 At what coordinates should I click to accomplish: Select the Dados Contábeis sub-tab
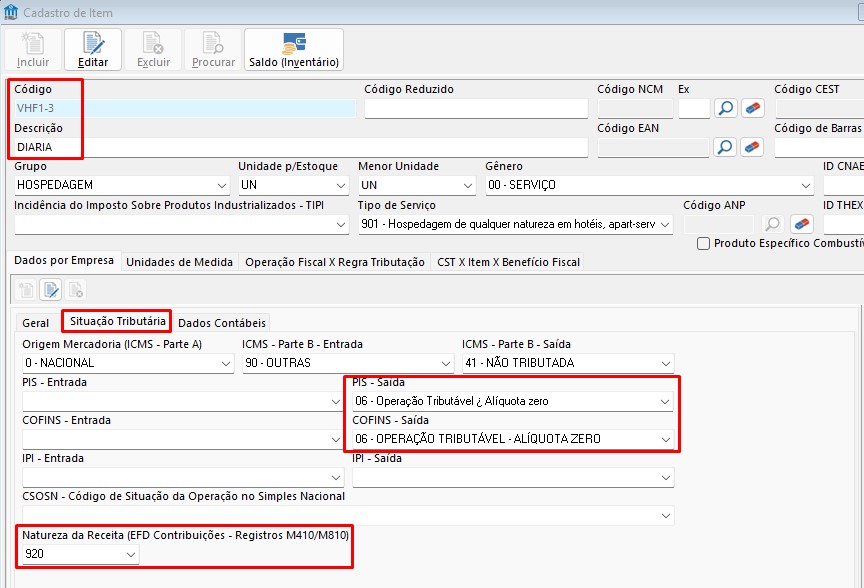click(x=222, y=323)
